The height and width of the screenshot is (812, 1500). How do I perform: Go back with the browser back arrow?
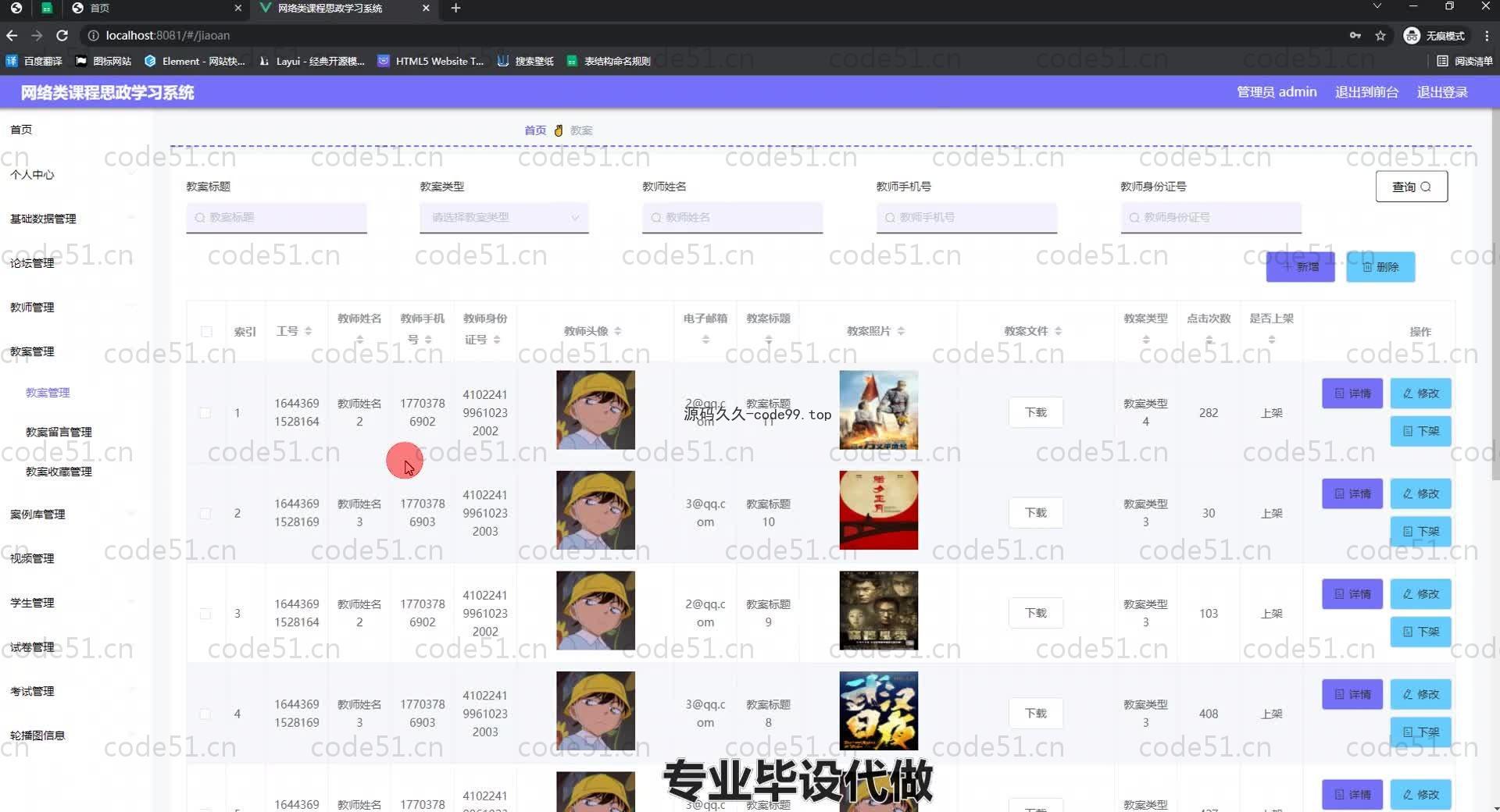coord(12,35)
